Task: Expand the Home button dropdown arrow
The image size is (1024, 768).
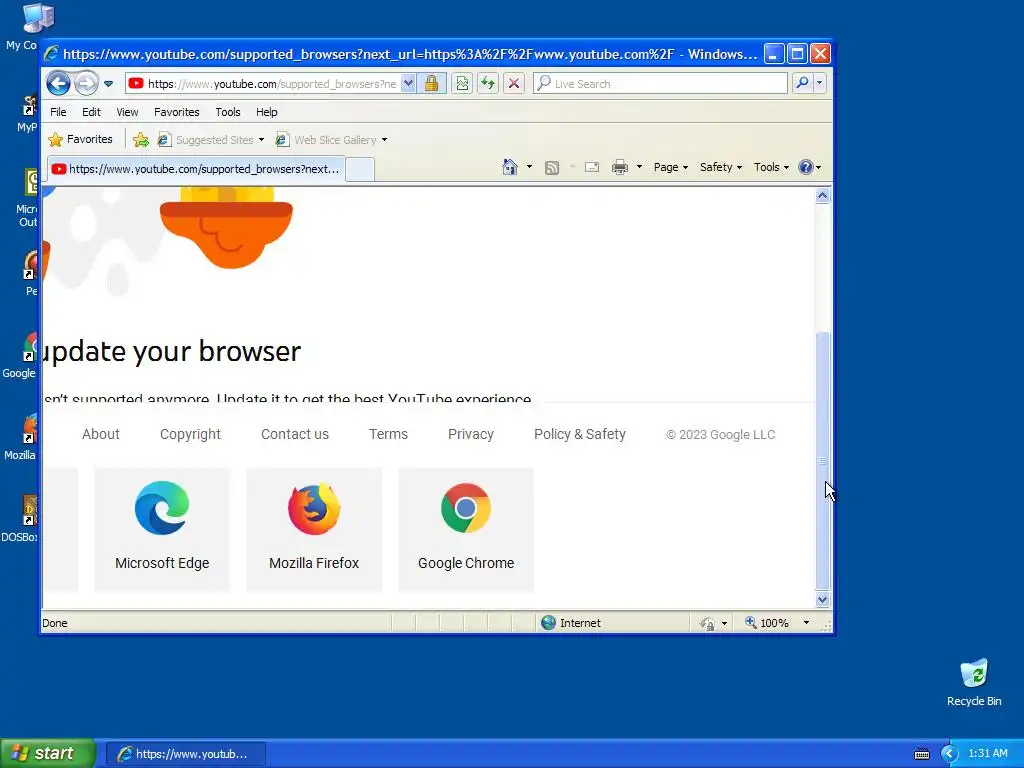Action: pos(529,167)
